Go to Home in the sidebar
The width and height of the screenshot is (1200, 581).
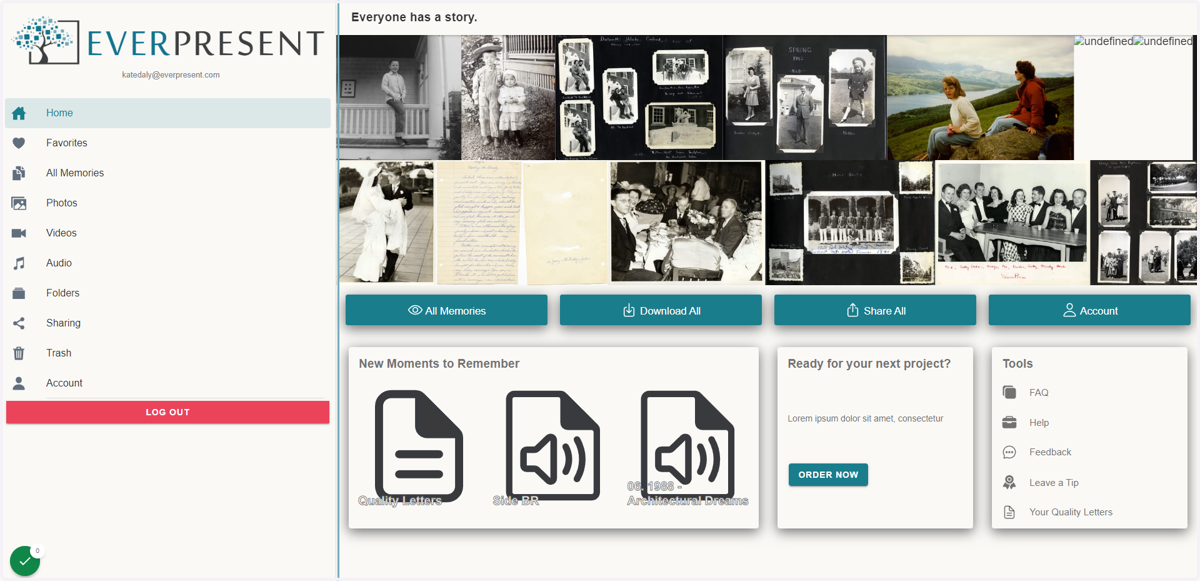pyautogui.click(x=168, y=113)
